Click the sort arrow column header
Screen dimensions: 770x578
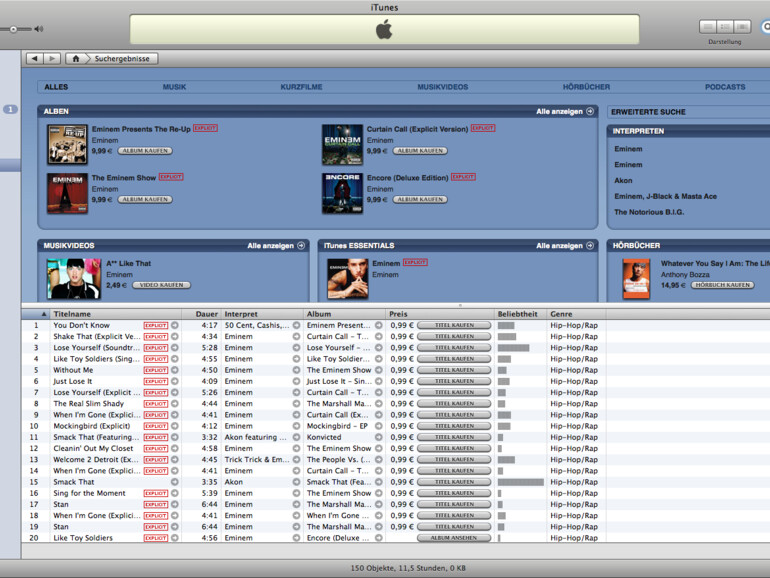[36, 314]
